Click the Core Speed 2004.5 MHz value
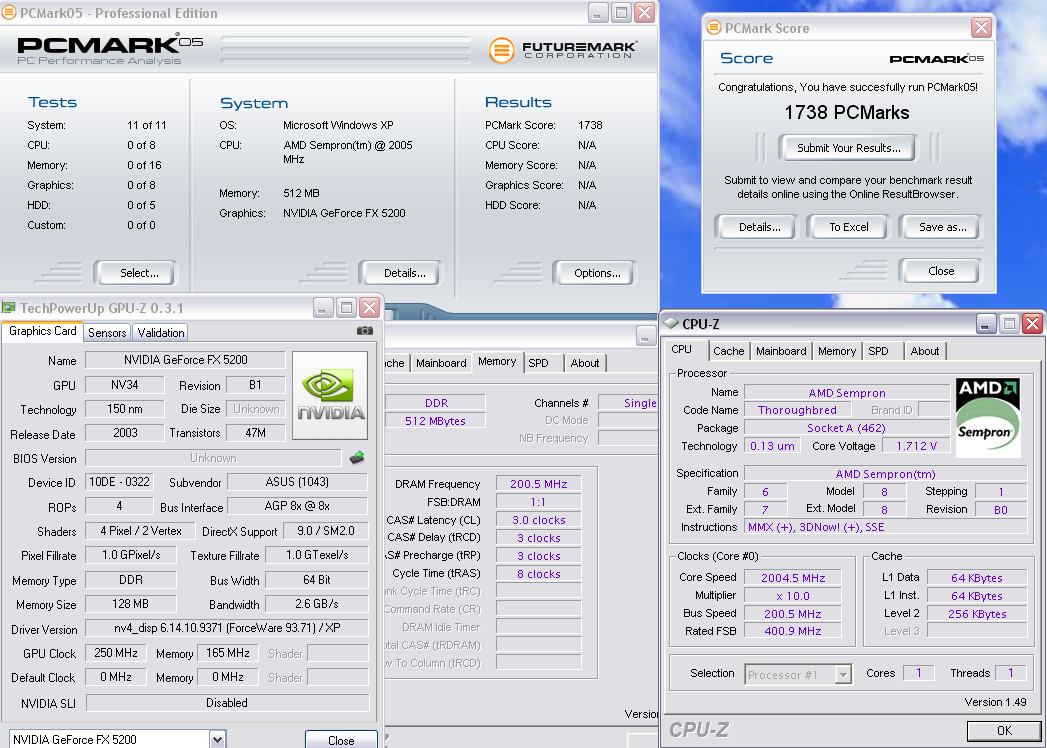This screenshot has height=748, width=1047. coord(793,578)
